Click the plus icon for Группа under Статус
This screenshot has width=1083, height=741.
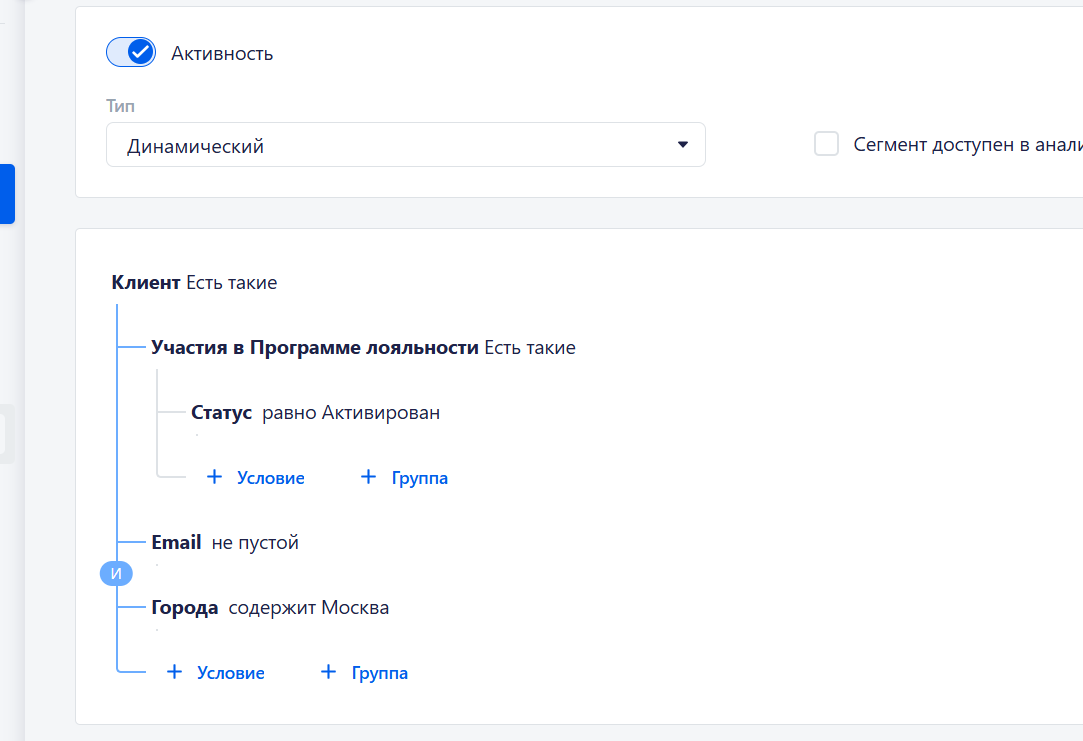tap(367, 478)
